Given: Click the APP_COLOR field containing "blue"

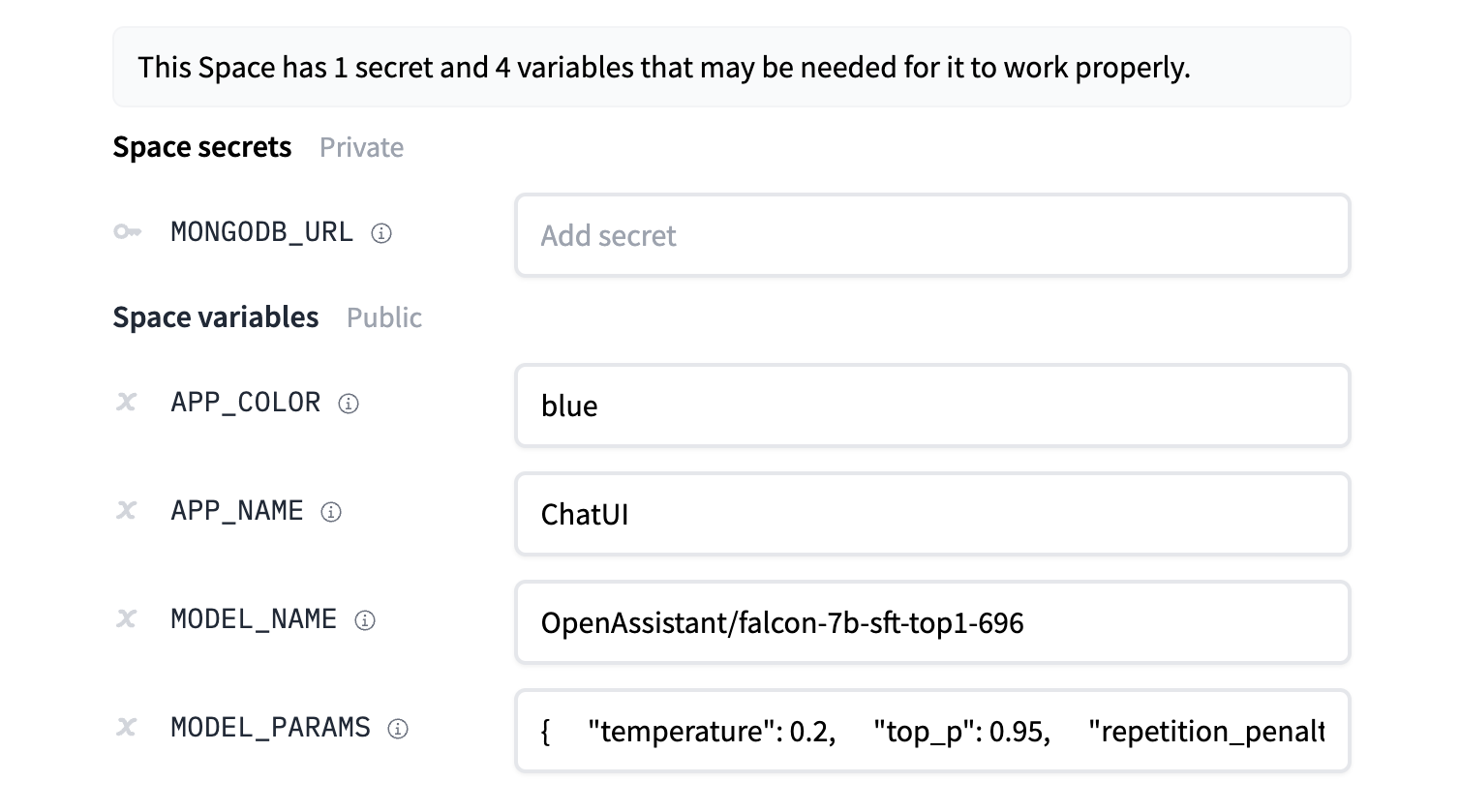Looking at the screenshot, I should tap(931, 406).
